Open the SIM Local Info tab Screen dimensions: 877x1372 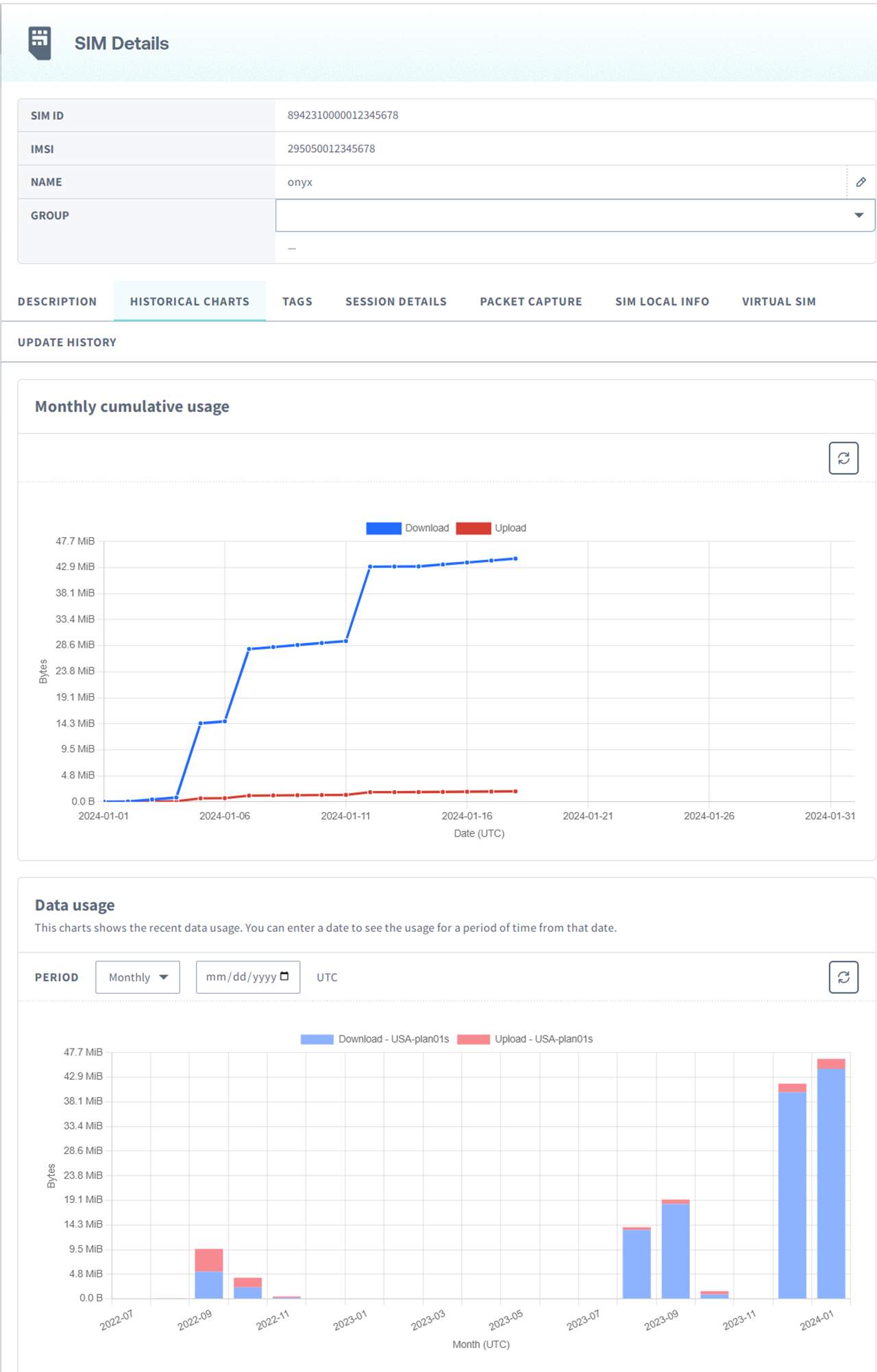(x=661, y=302)
